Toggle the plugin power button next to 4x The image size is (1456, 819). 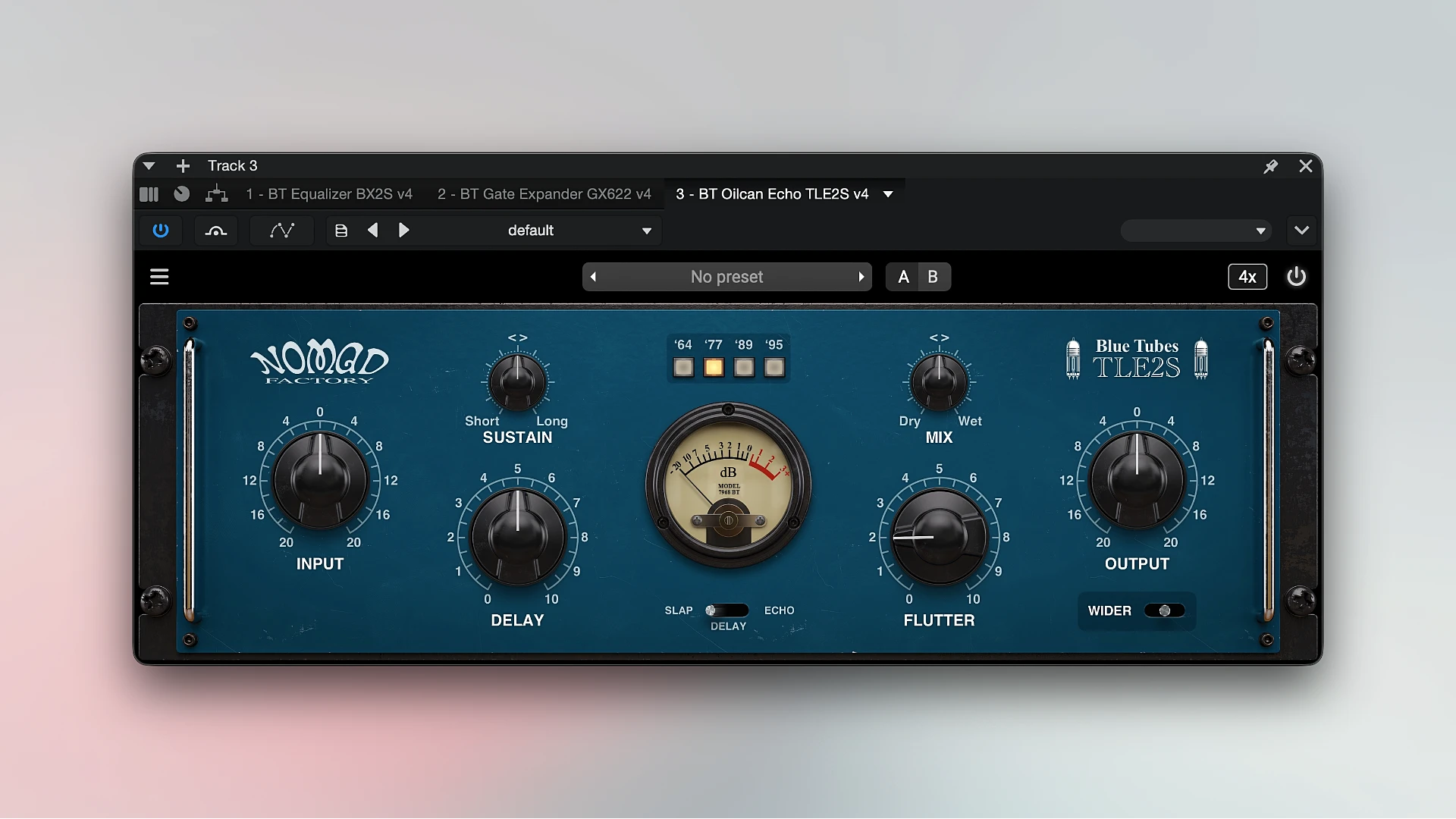tap(1296, 277)
